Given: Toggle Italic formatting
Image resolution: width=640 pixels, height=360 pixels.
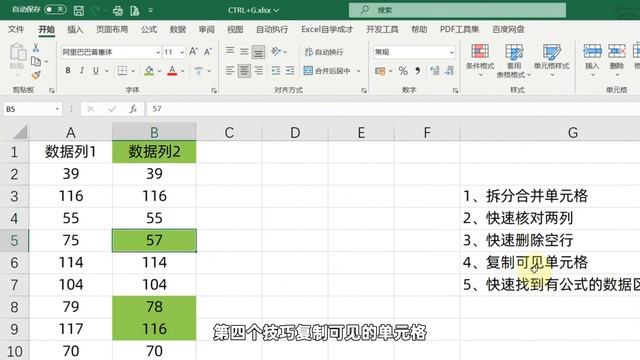Looking at the screenshot, I should (82, 71).
